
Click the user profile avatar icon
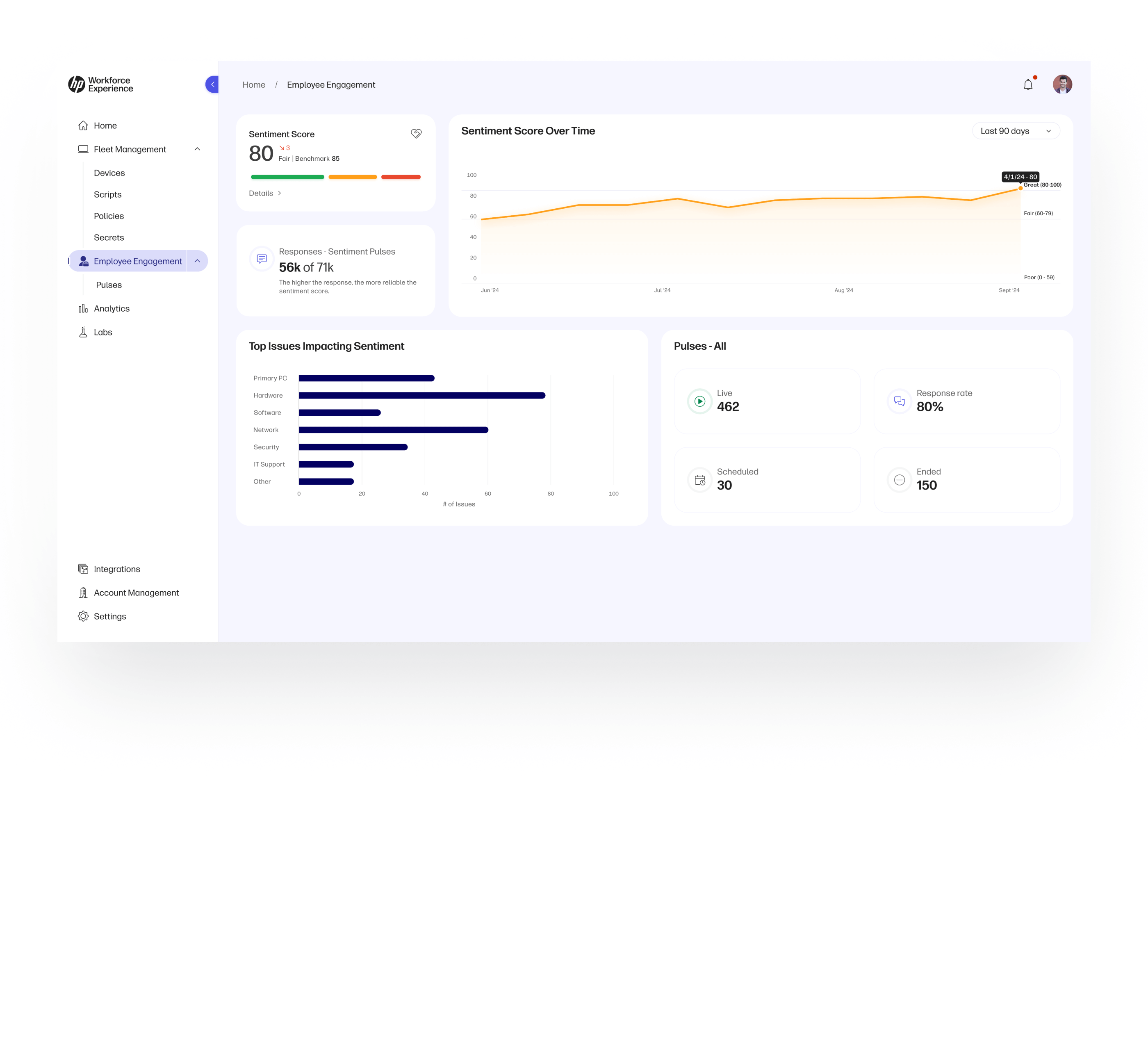[1063, 84]
